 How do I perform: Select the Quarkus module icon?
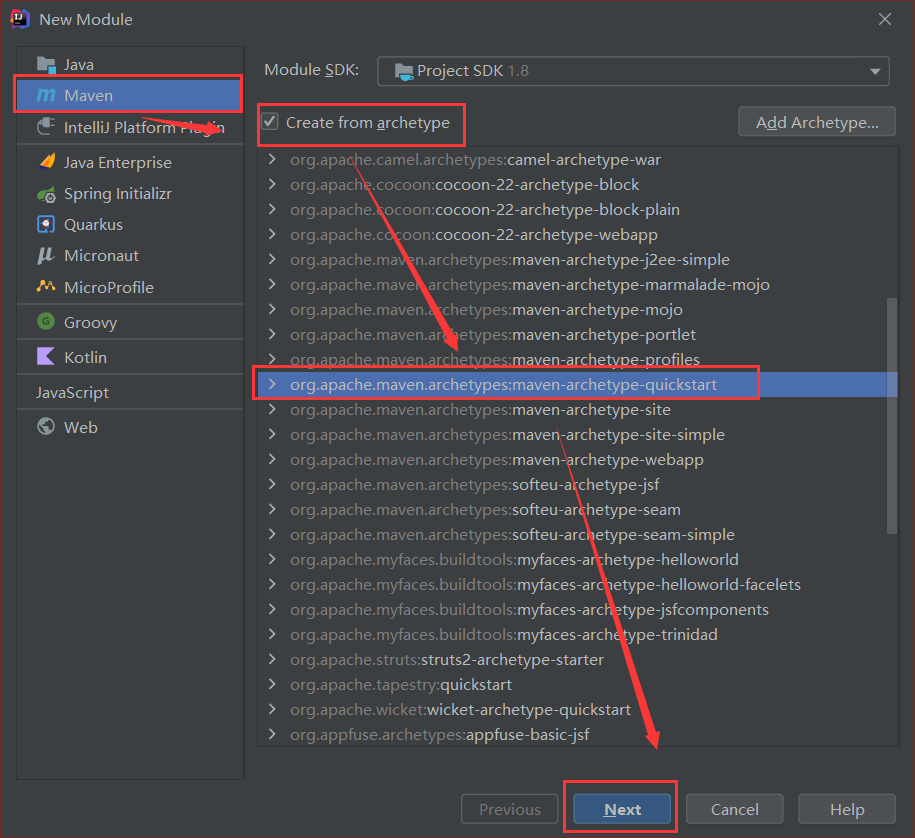46,225
